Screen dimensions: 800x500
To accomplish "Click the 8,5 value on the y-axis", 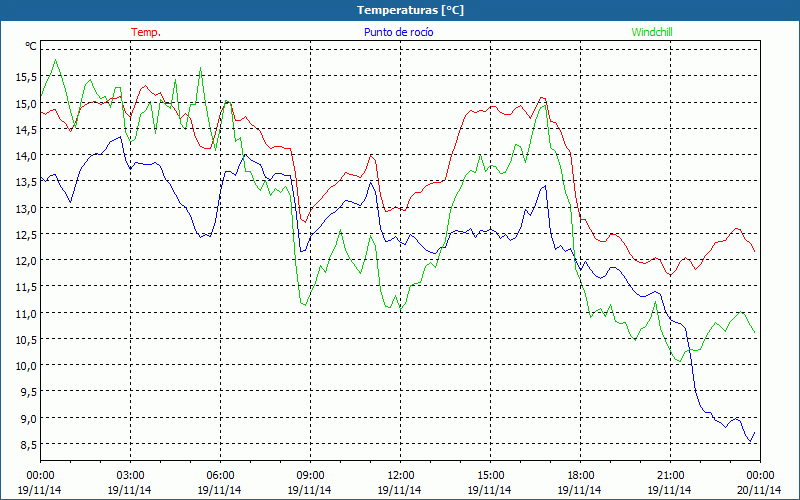I will click(28, 445).
